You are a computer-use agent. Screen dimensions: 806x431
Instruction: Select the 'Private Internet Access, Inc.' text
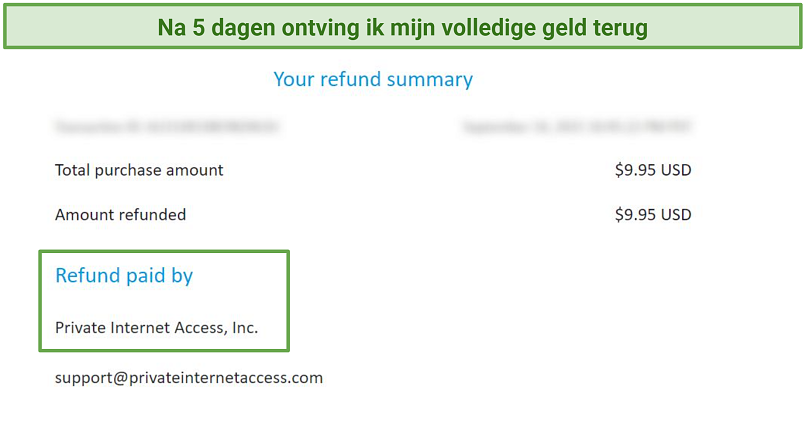coord(156,328)
